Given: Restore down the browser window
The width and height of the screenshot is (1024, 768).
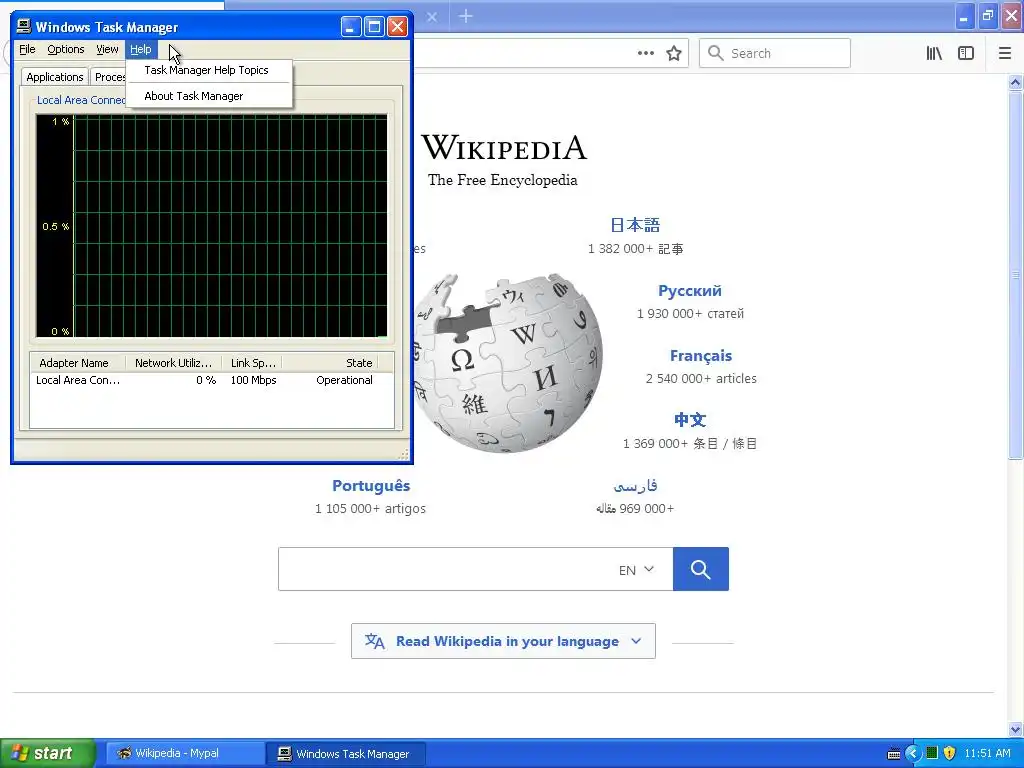Looking at the screenshot, I should point(987,16).
